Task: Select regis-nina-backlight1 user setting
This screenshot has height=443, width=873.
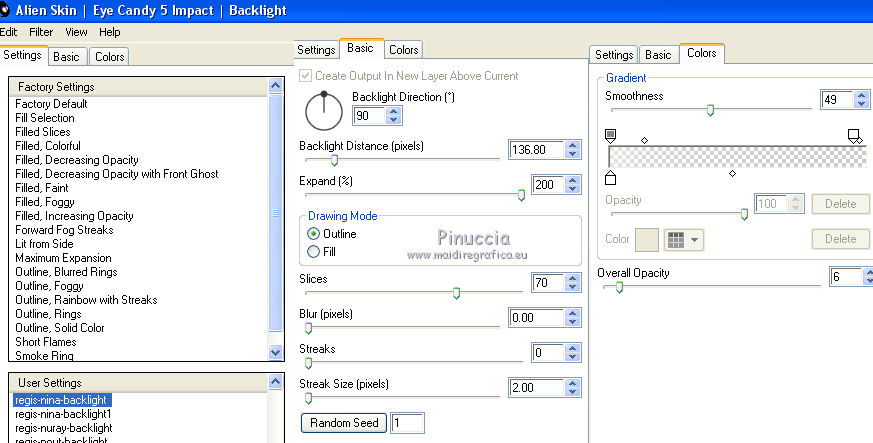Action: (x=63, y=414)
